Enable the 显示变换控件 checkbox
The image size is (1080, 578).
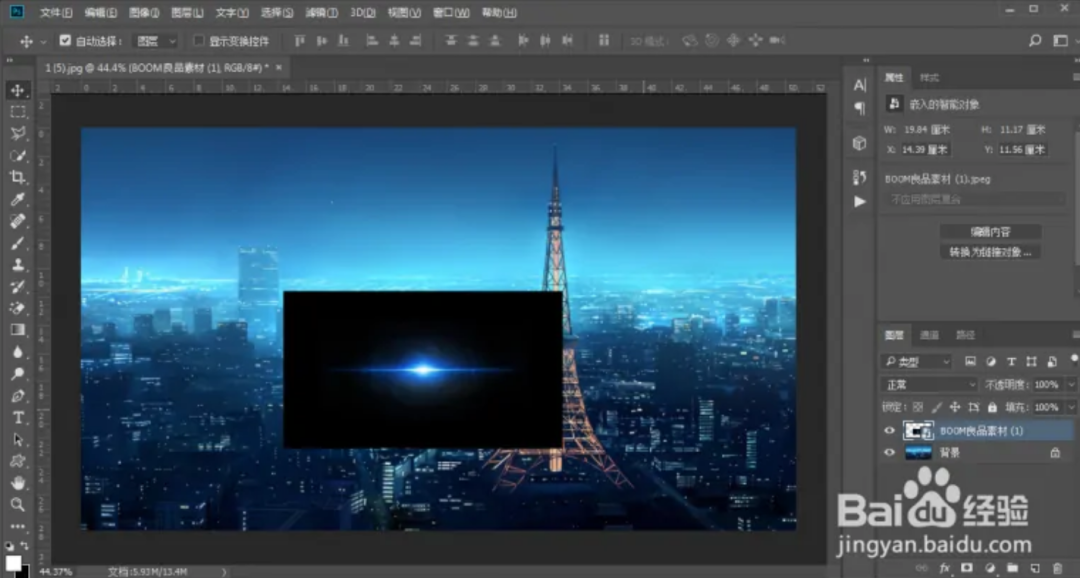pos(199,41)
